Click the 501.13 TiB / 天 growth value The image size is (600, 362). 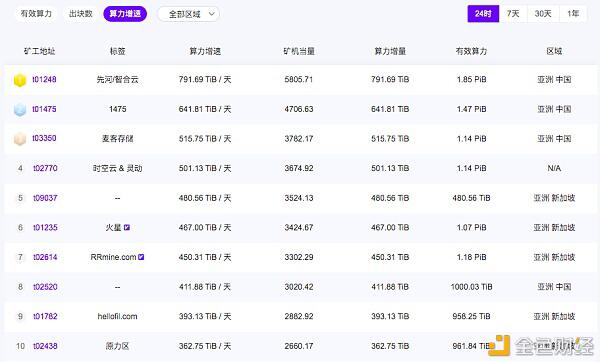[205, 168]
